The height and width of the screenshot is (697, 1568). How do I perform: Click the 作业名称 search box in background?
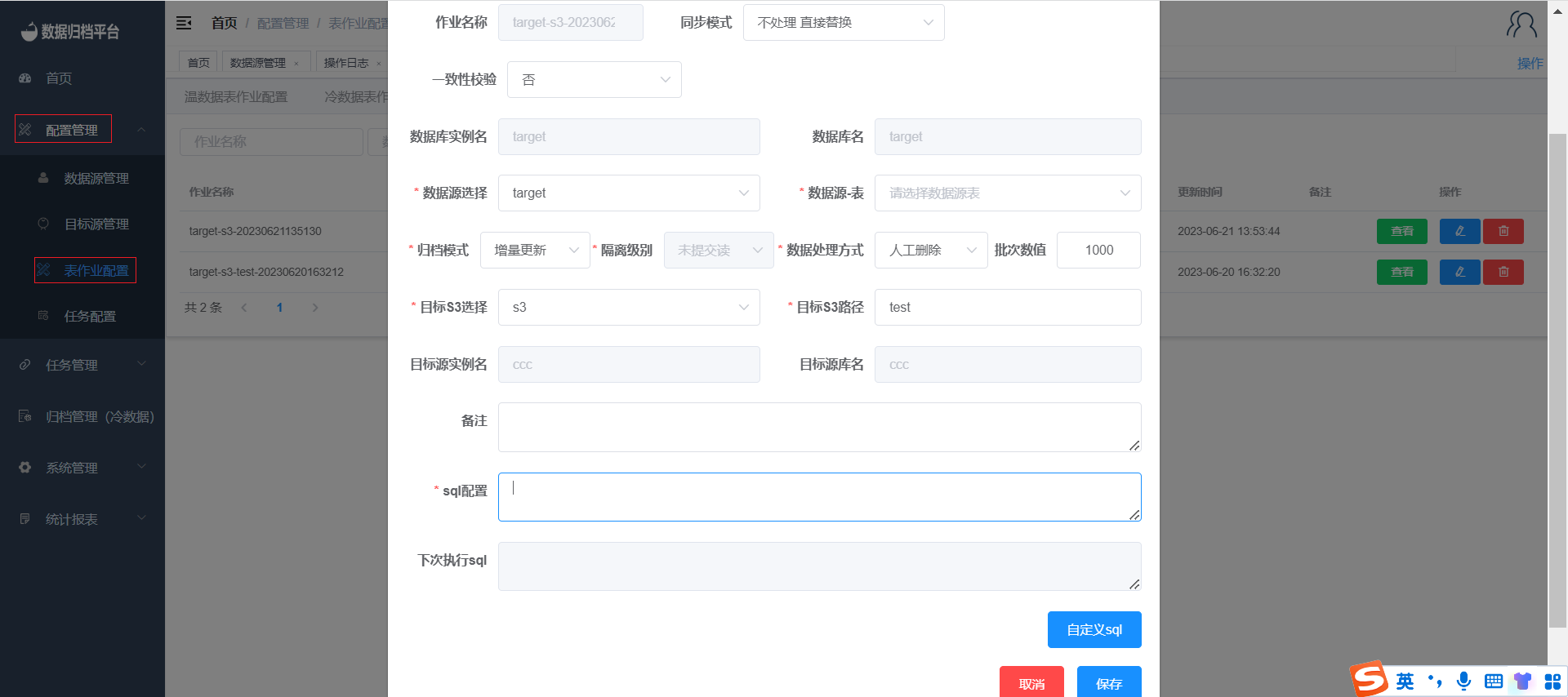[x=271, y=142]
